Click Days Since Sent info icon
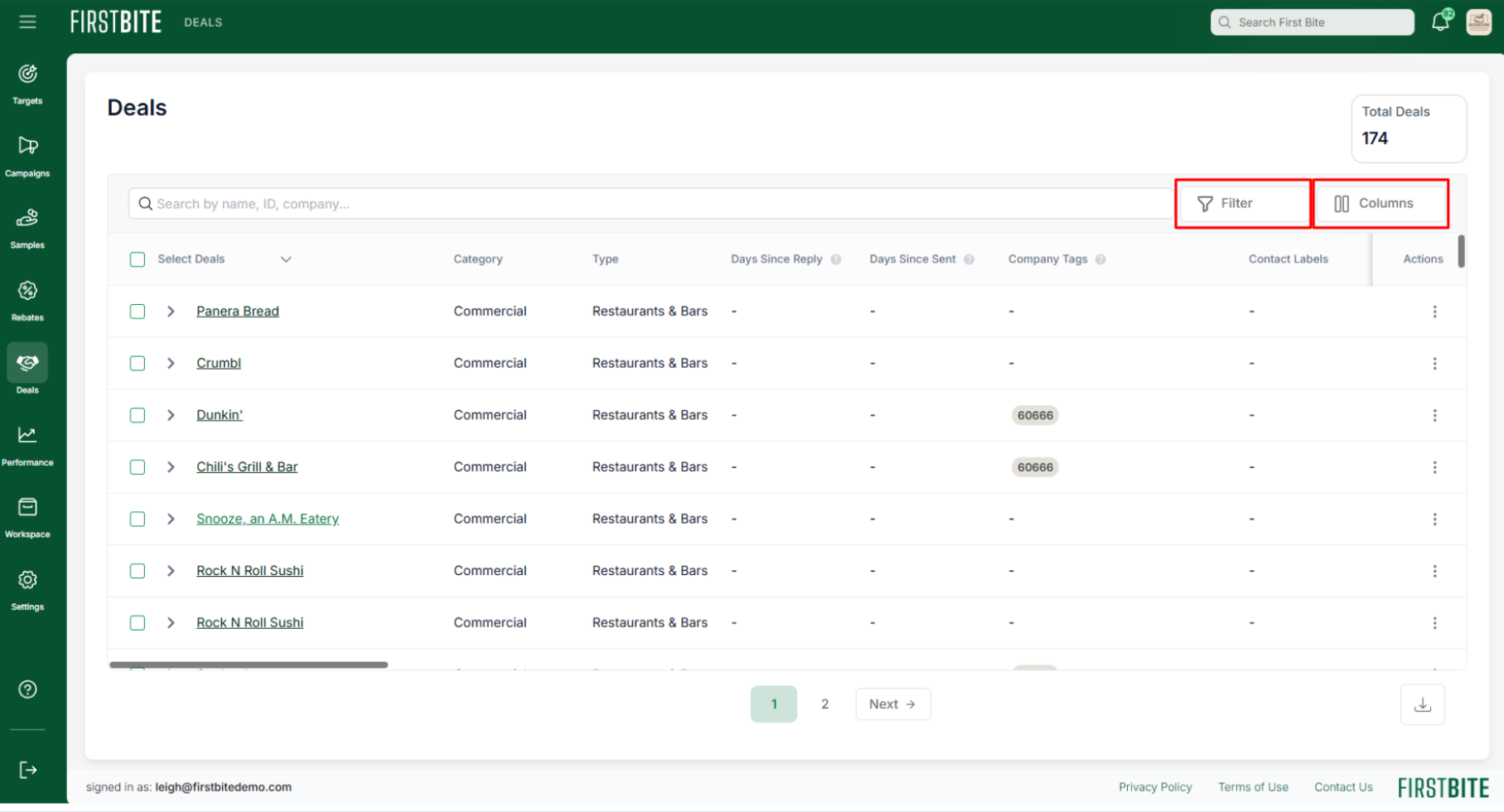 pyautogui.click(x=969, y=259)
